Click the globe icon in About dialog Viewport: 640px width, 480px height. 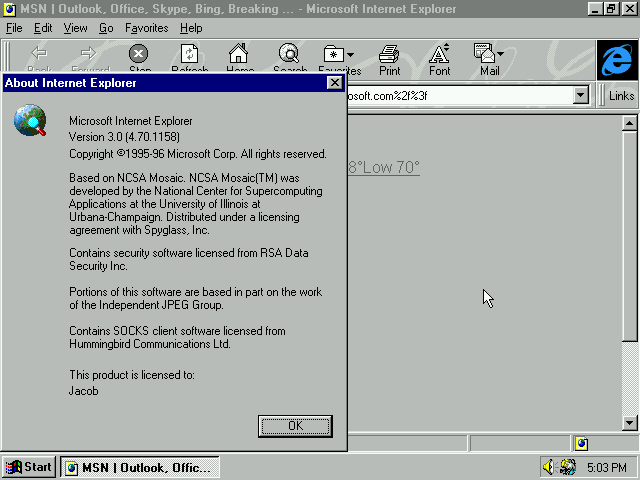(30, 120)
